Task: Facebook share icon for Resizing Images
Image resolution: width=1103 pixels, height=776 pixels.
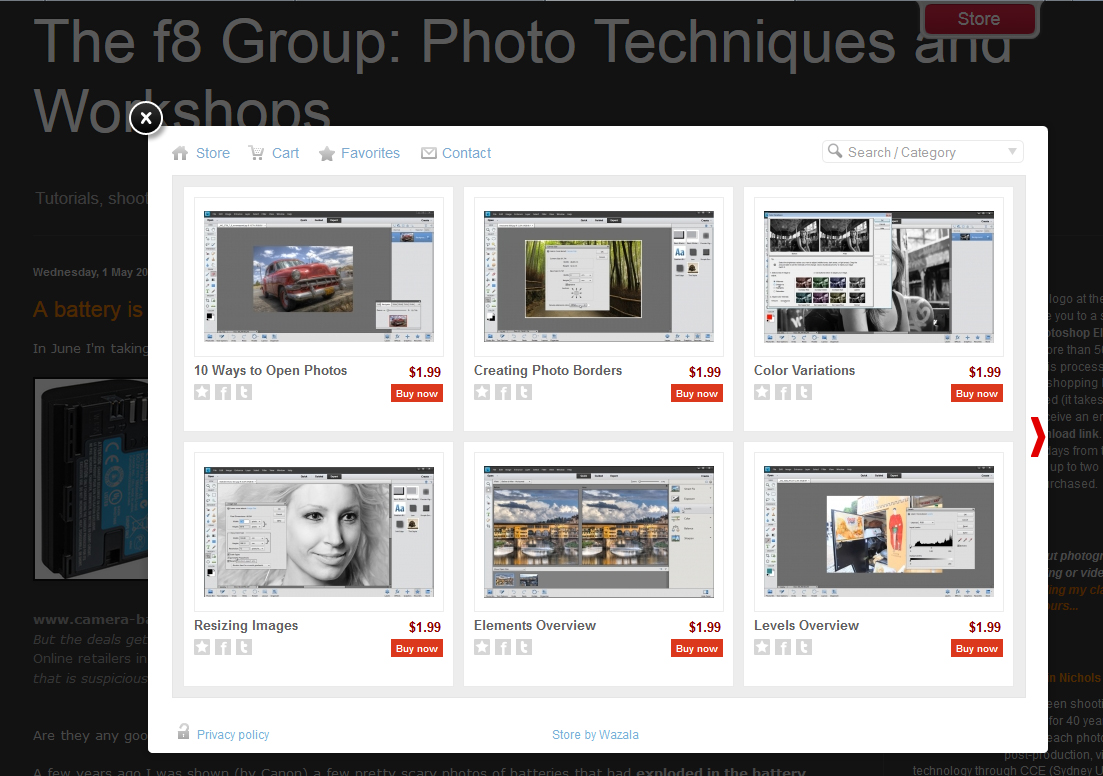Action: [223, 647]
